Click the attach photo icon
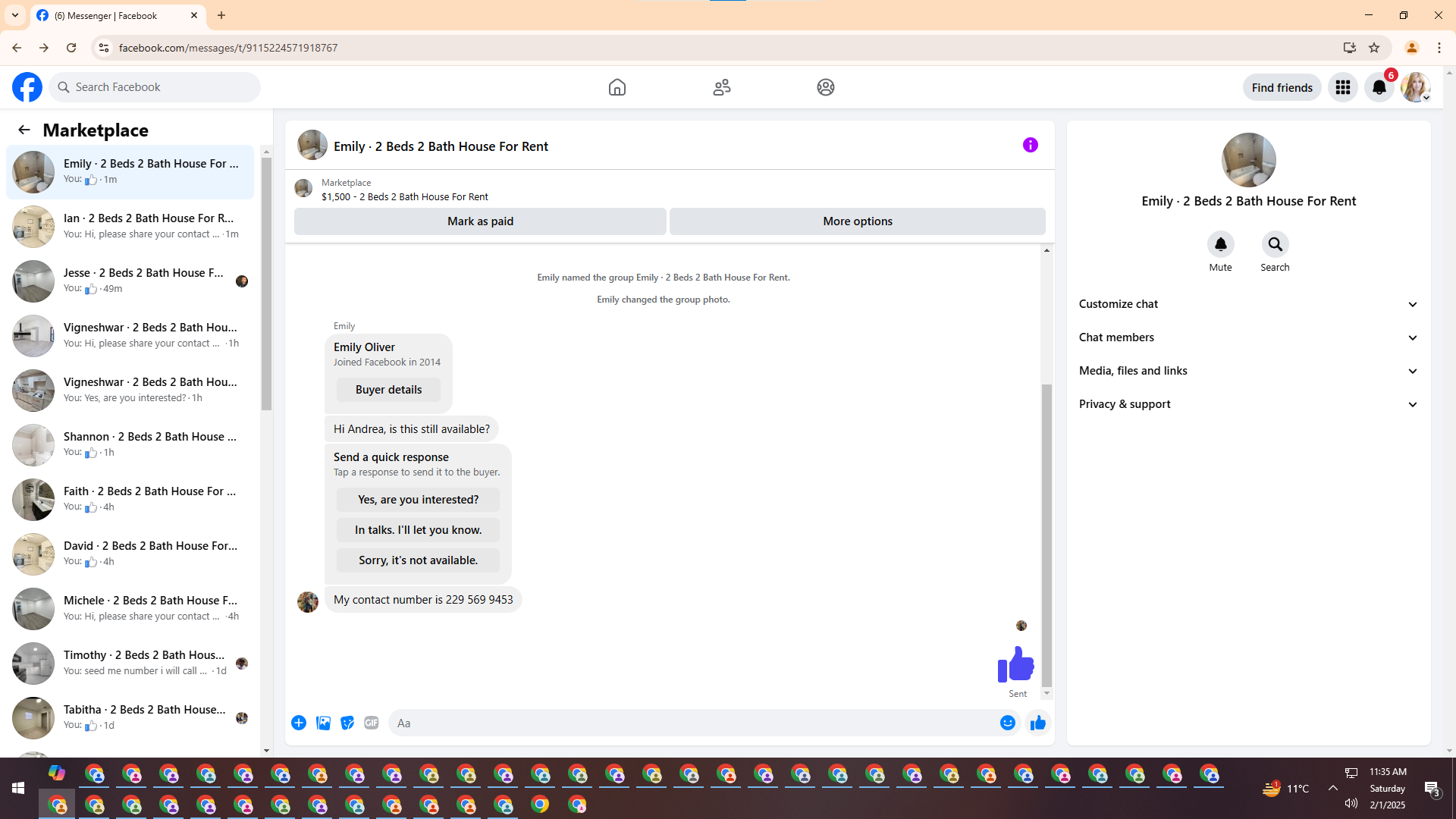 323,723
